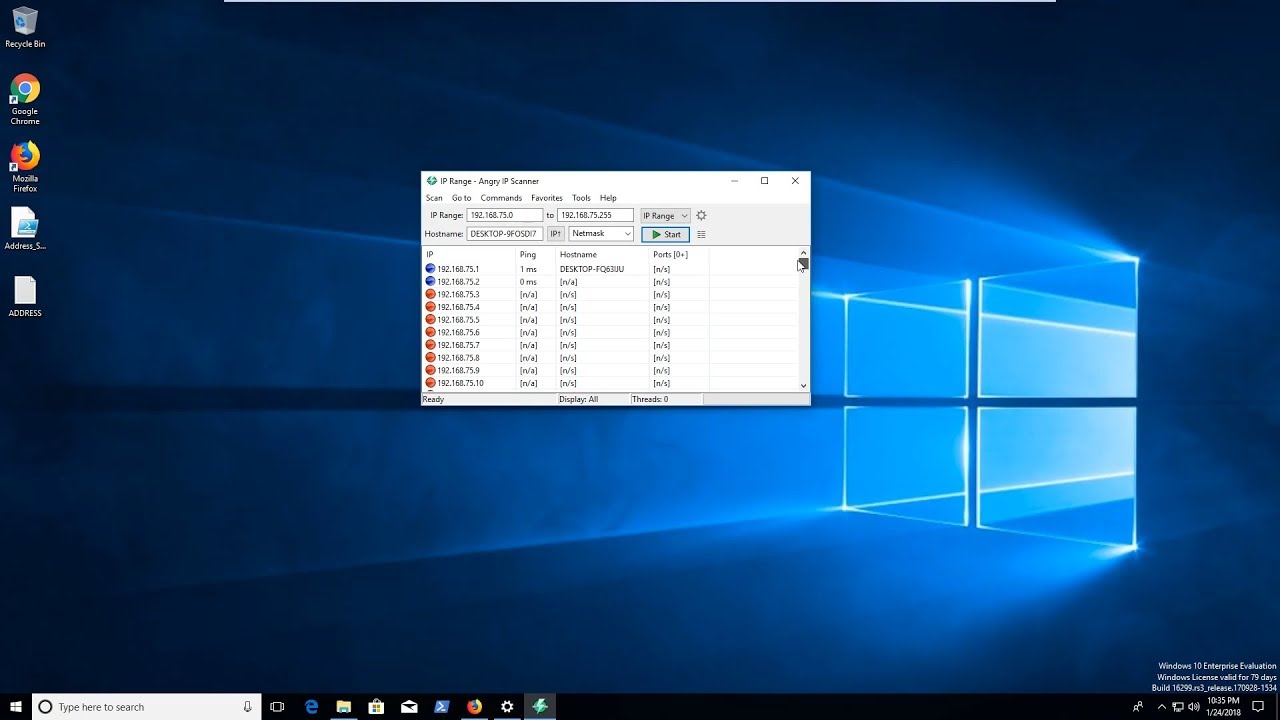
Task: Click the ending IP address field
Action: tap(595, 215)
